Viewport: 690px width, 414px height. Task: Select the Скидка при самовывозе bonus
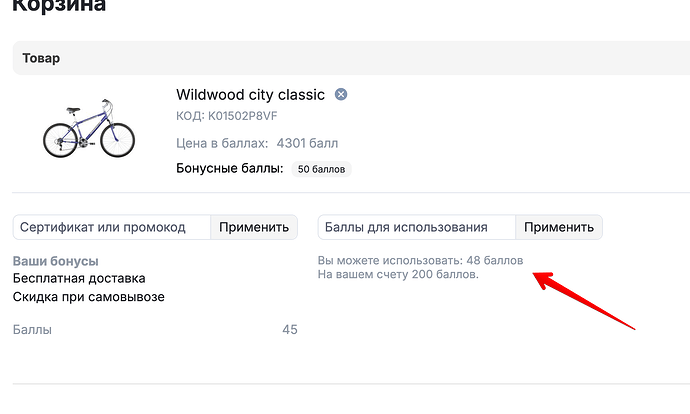[x=88, y=297]
